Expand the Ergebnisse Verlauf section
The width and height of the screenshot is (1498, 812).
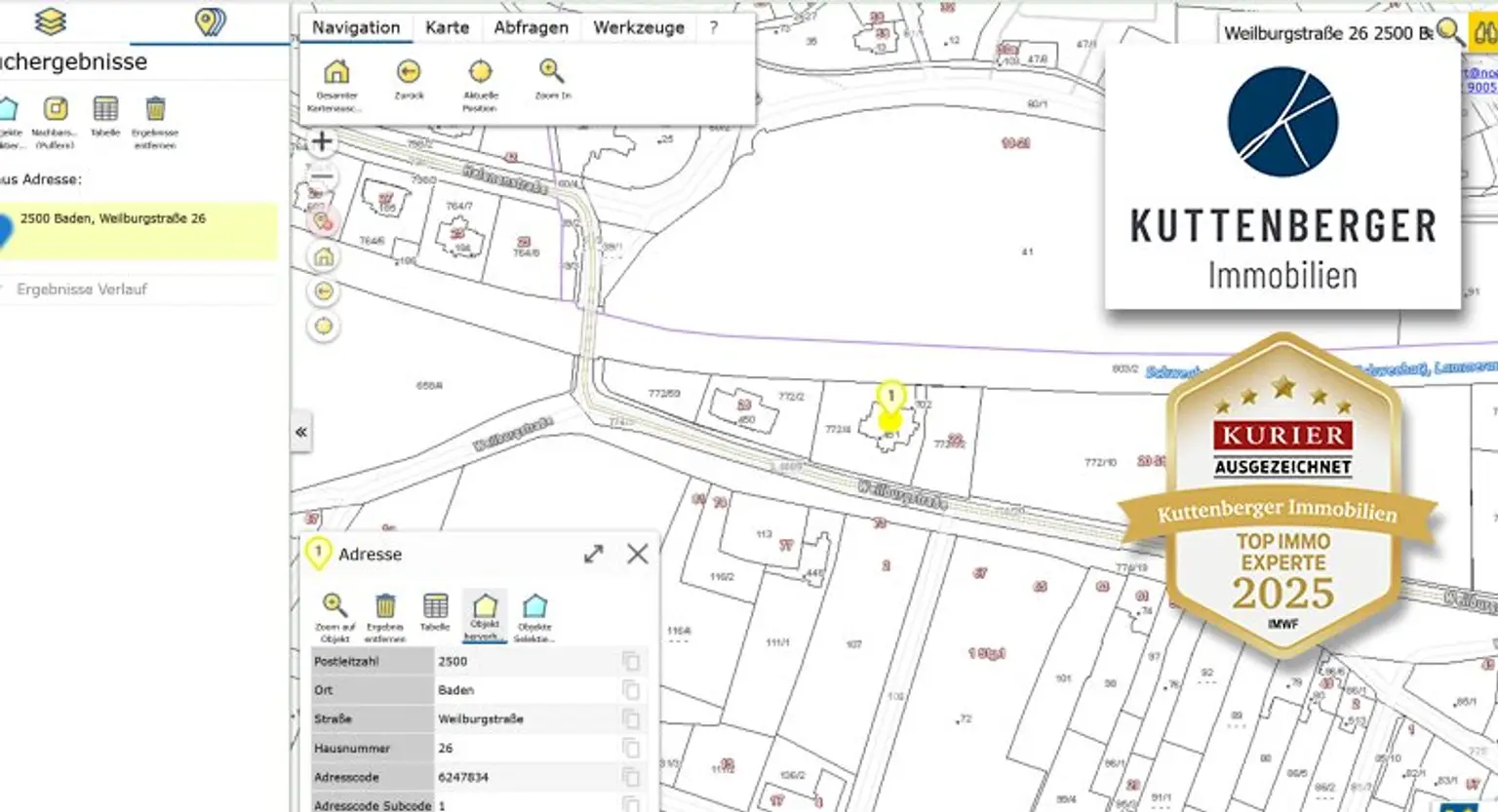coord(81,289)
